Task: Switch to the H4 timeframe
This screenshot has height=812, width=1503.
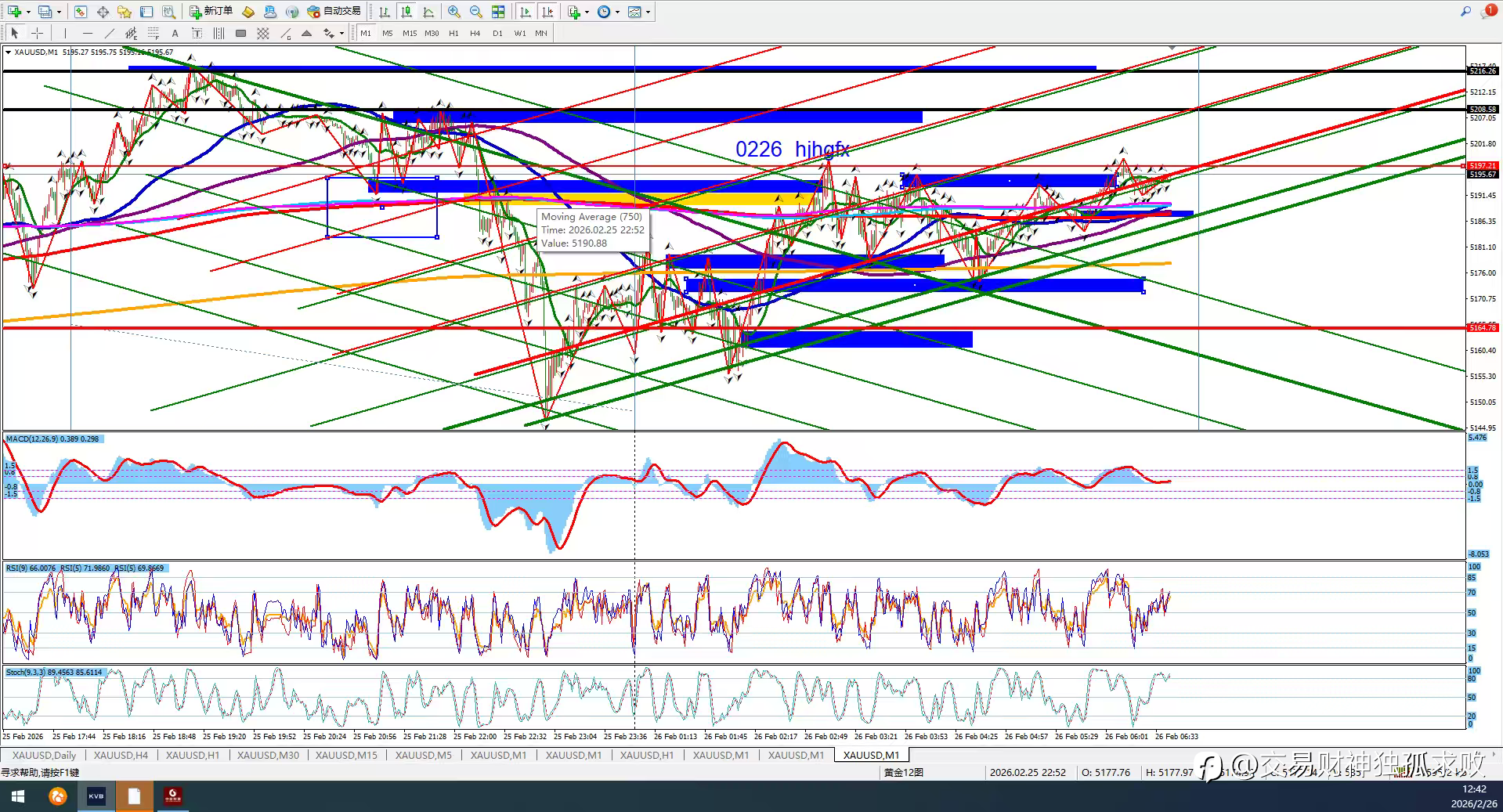Action: click(475, 33)
